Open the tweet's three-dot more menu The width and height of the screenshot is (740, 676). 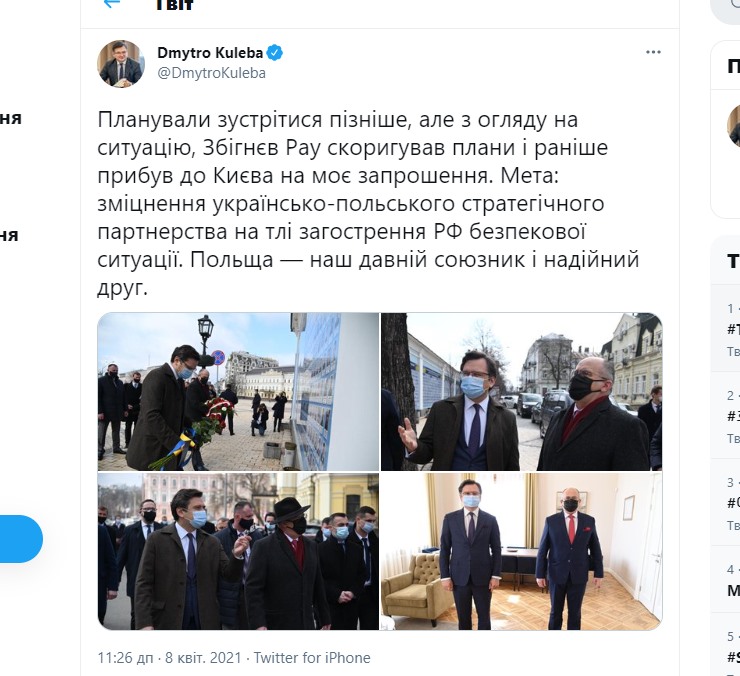click(653, 52)
